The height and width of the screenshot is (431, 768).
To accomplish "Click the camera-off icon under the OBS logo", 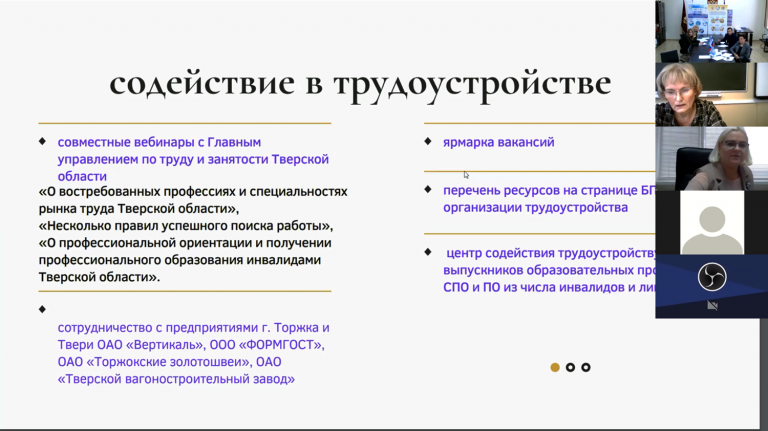I will coord(712,305).
